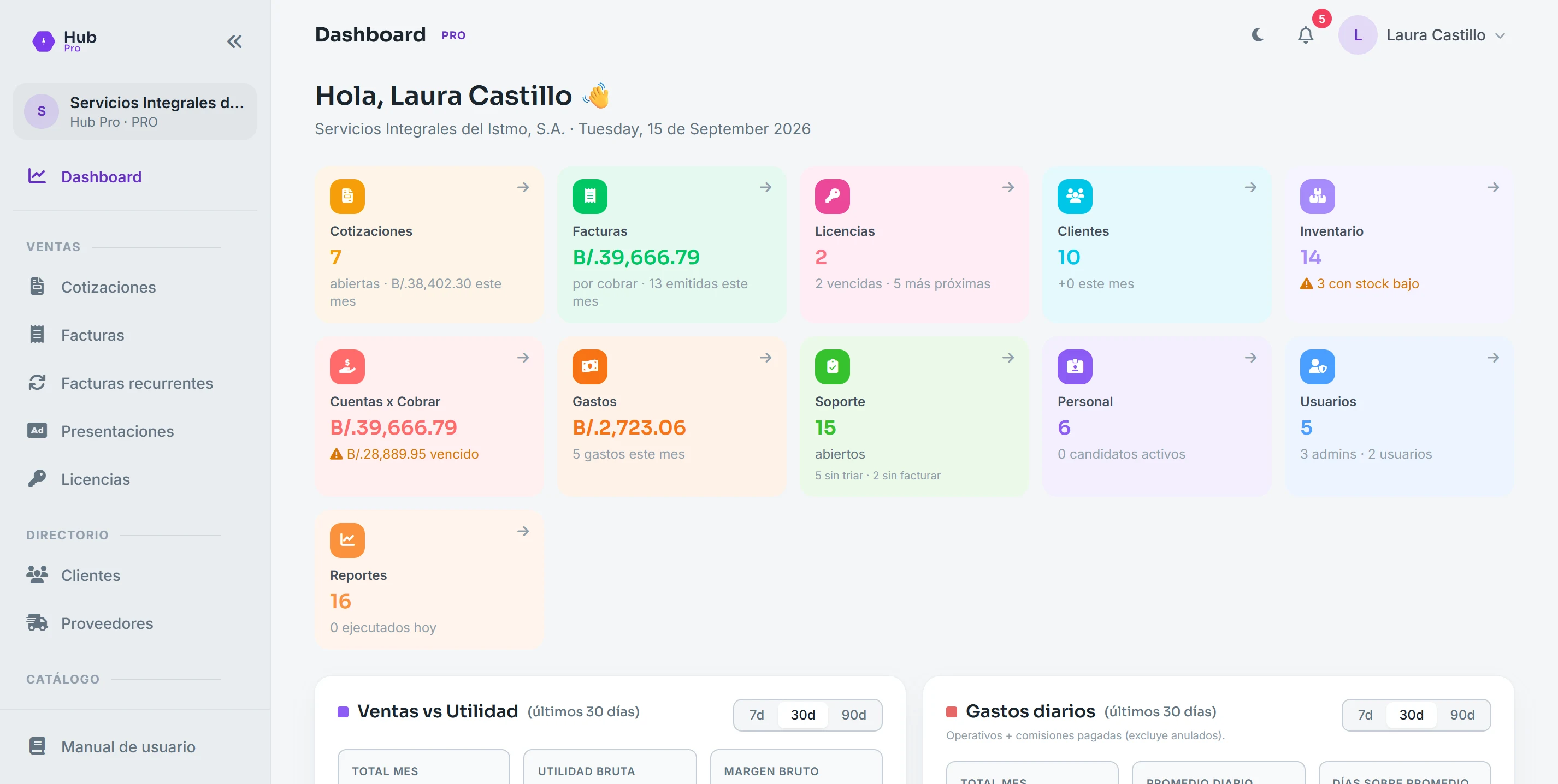This screenshot has width=1558, height=784.
Task: Click the UTILIDAD BRUTA stat box
Action: [x=610, y=767]
